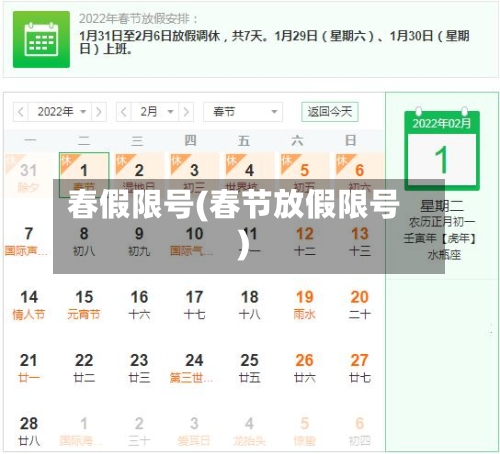Click the 2022年02月 day card
500x454 pixels.
coord(442,149)
